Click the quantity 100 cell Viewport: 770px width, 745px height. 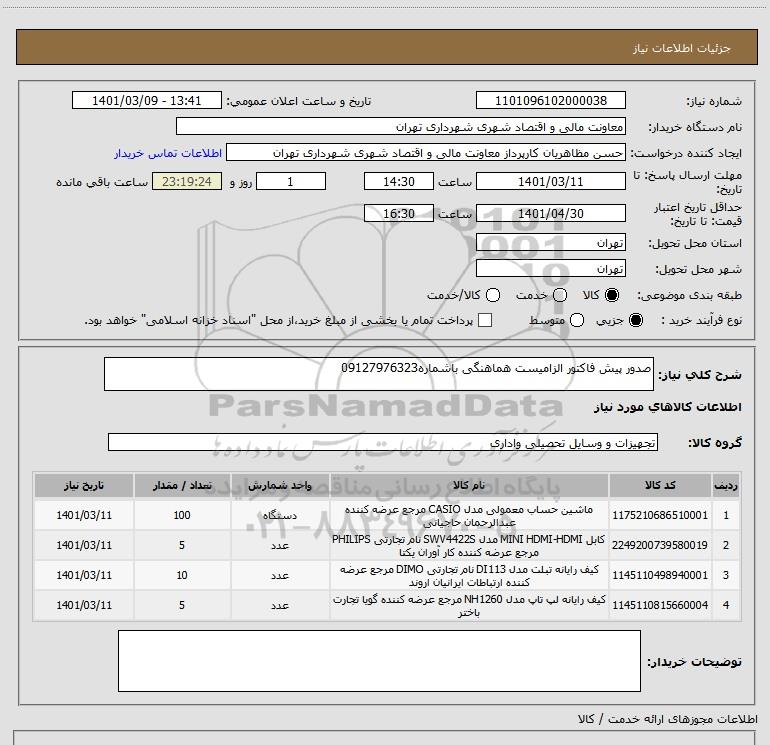pos(182,515)
